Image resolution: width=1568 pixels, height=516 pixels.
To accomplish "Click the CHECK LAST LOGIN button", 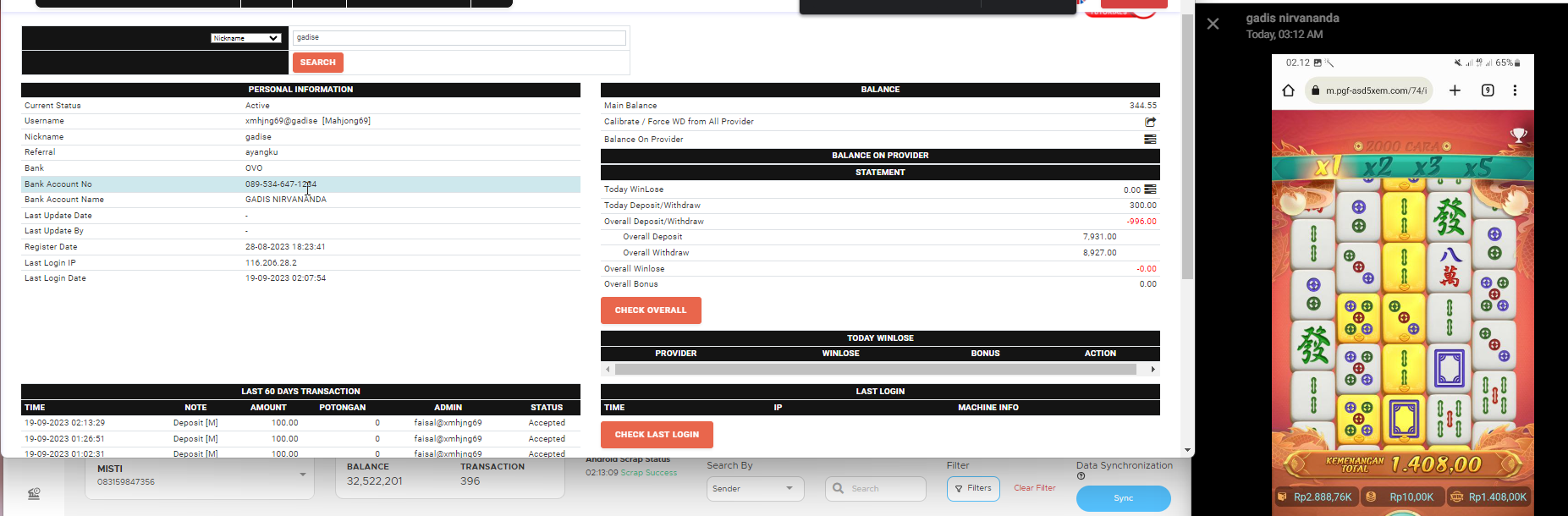I will (657, 435).
